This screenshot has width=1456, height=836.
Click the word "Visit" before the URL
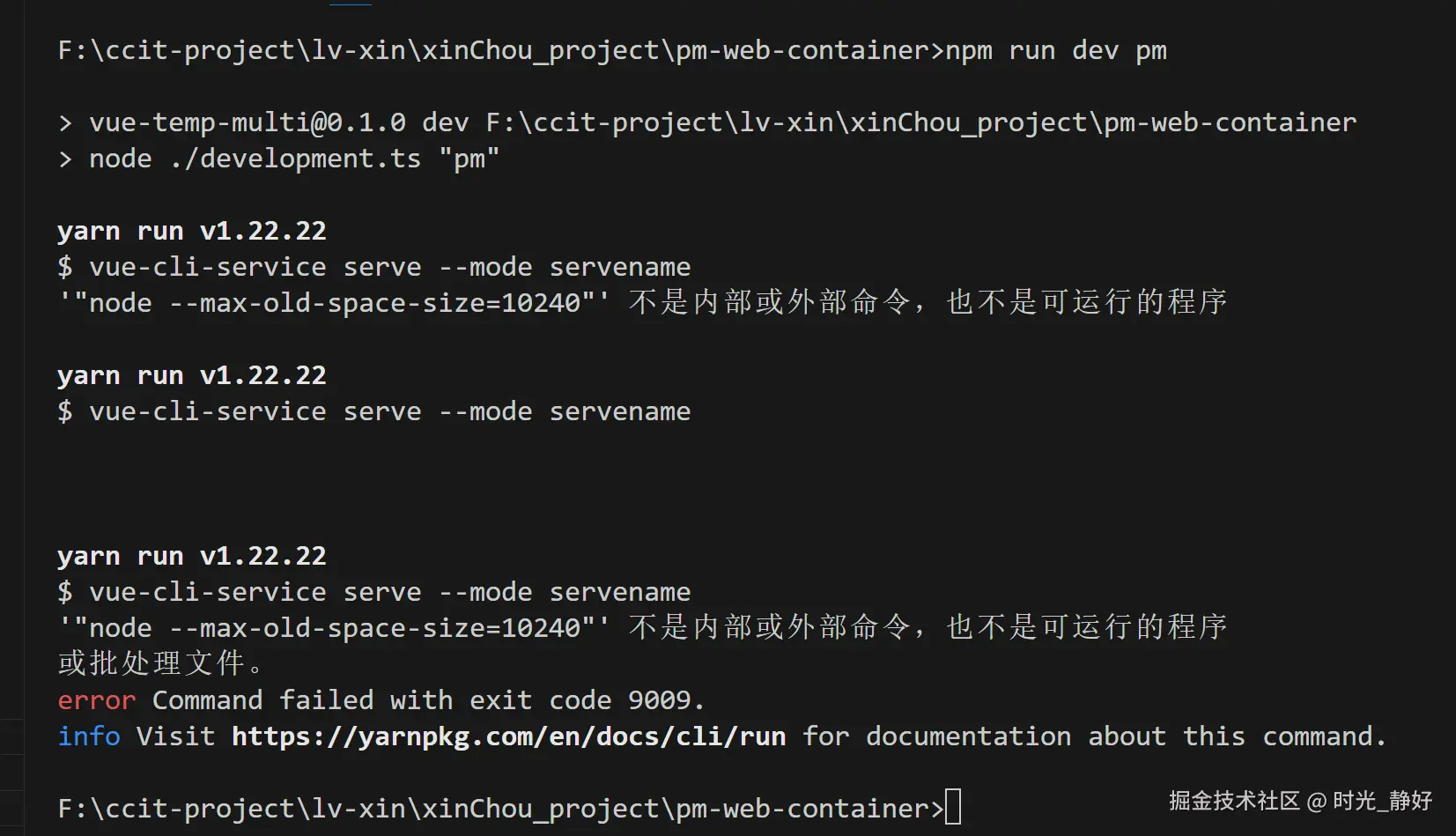(x=175, y=736)
